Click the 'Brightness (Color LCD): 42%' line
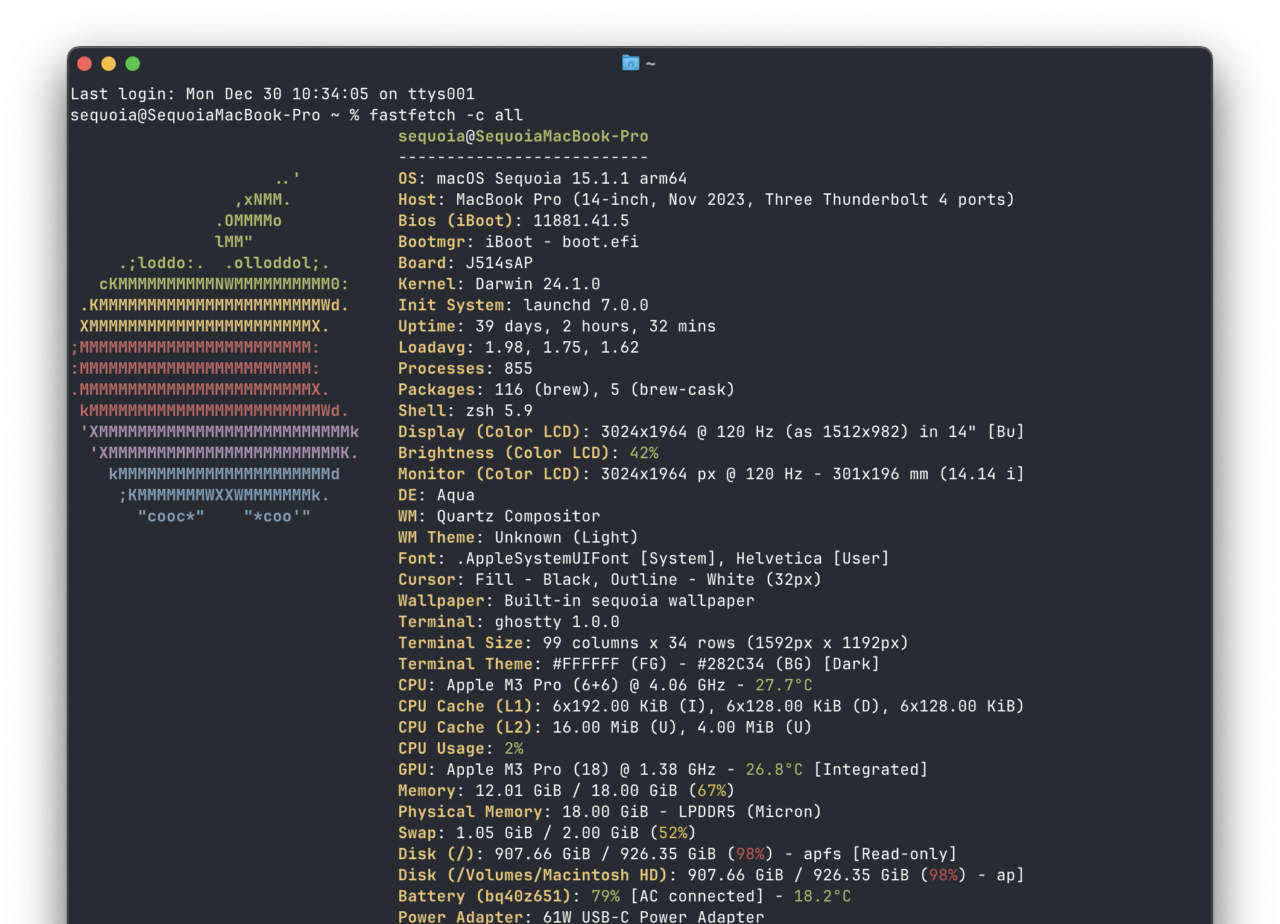Viewport: 1280px width, 924px height. pos(528,453)
